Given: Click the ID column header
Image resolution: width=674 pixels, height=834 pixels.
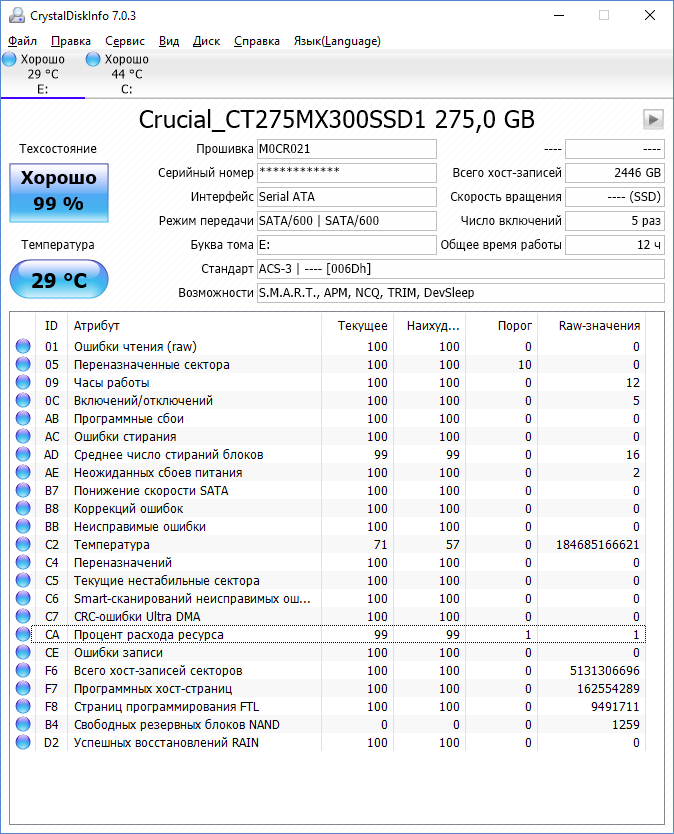Looking at the screenshot, I should [x=52, y=326].
